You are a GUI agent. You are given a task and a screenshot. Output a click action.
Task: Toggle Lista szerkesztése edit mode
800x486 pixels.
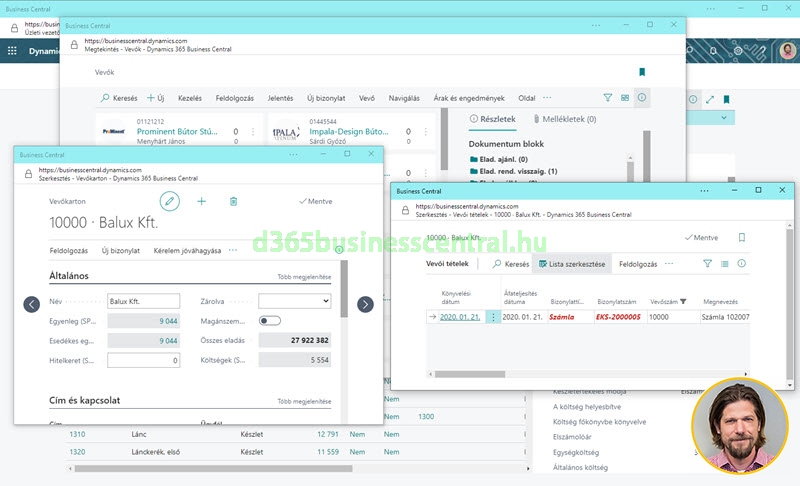tap(572, 264)
